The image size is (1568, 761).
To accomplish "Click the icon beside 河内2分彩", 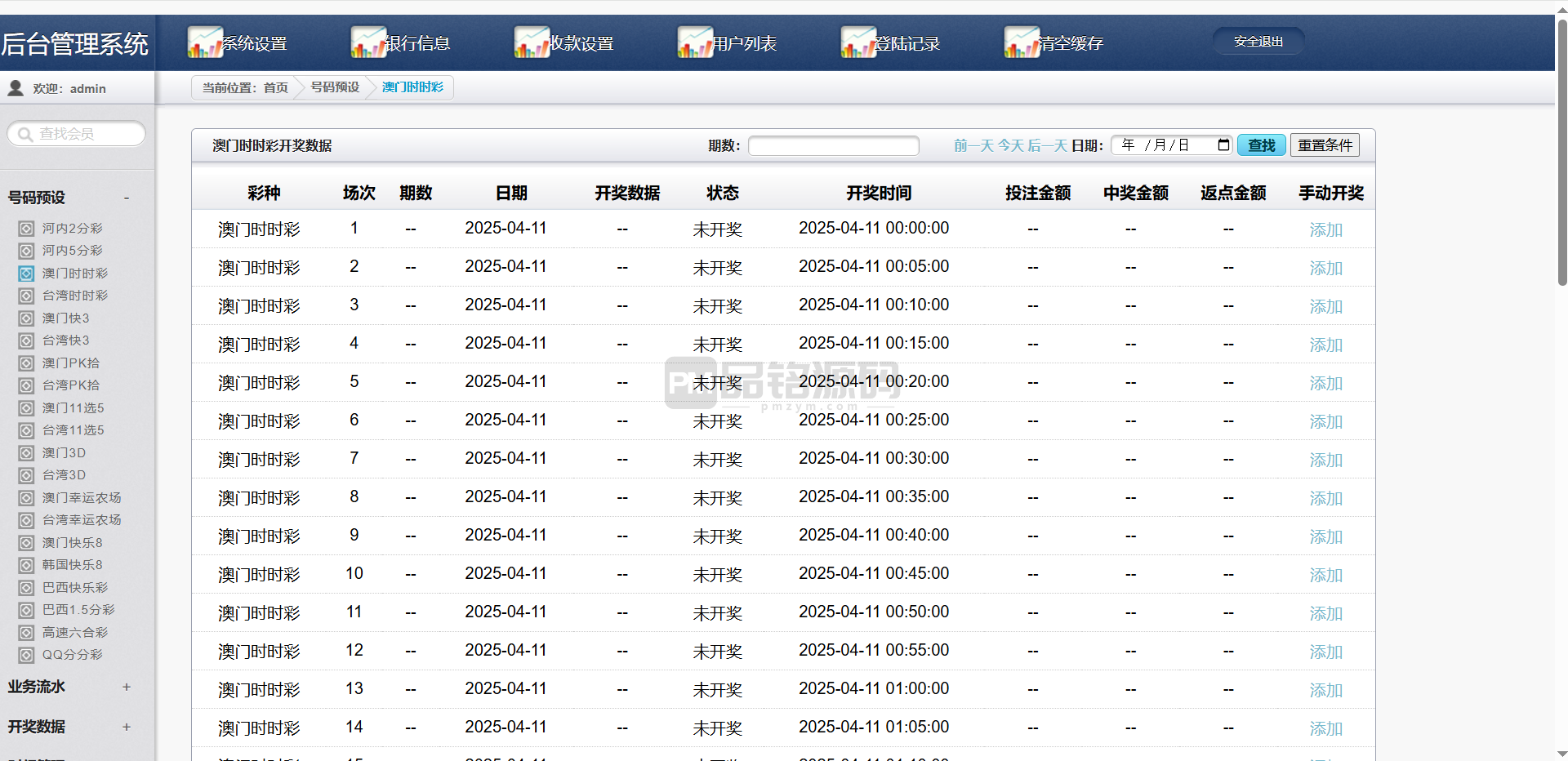I will pos(26,229).
